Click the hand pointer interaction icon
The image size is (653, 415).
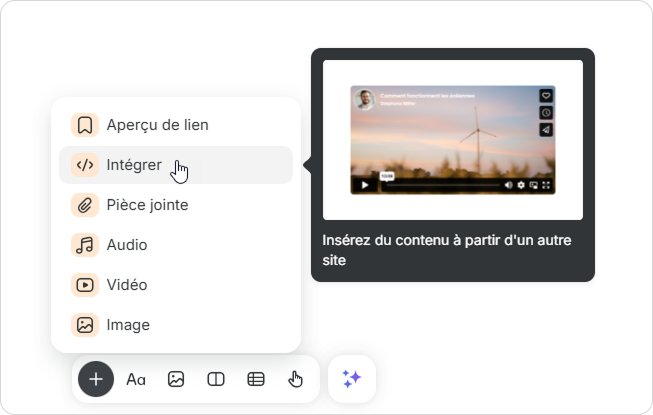295,379
